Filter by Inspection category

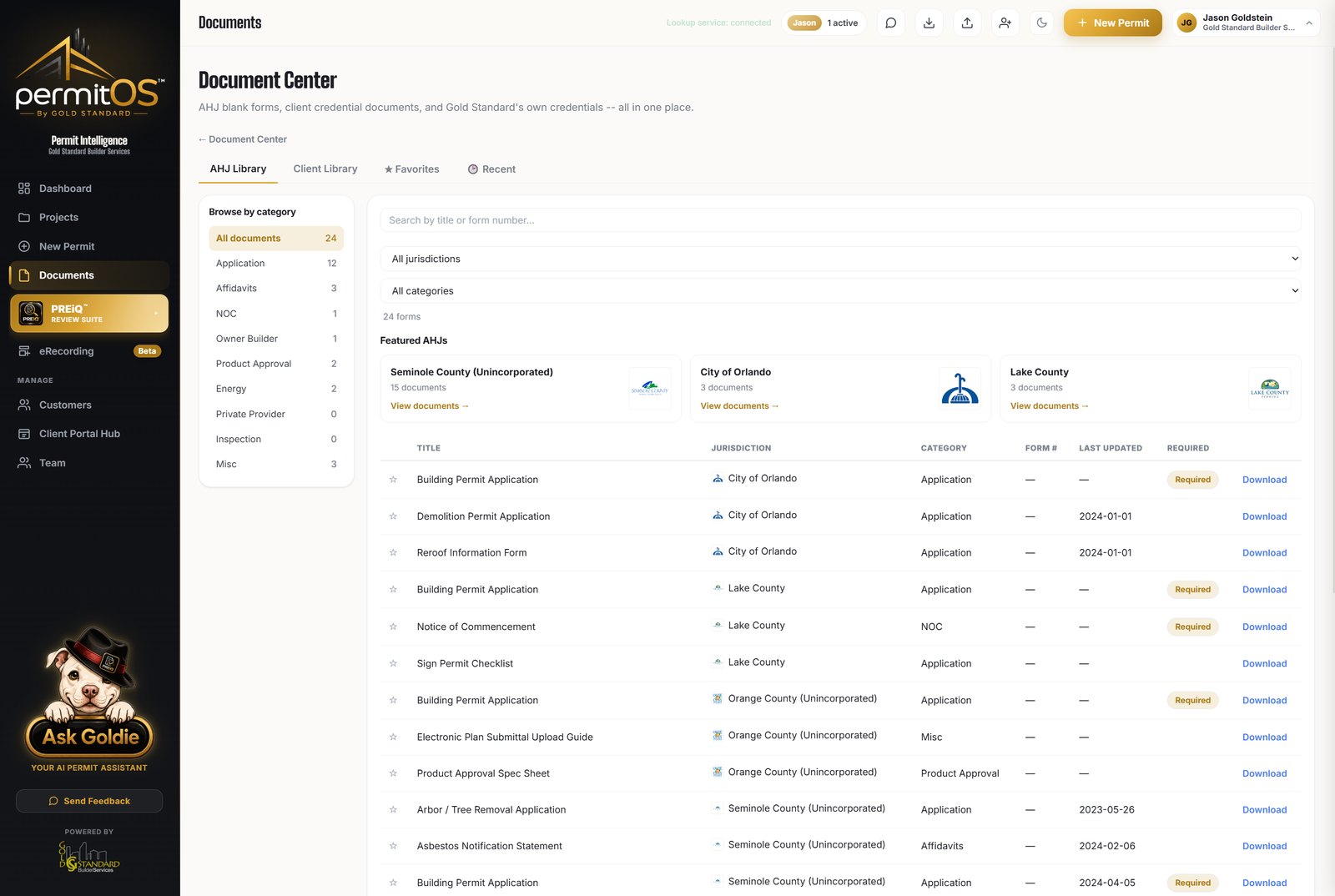click(276, 439)
